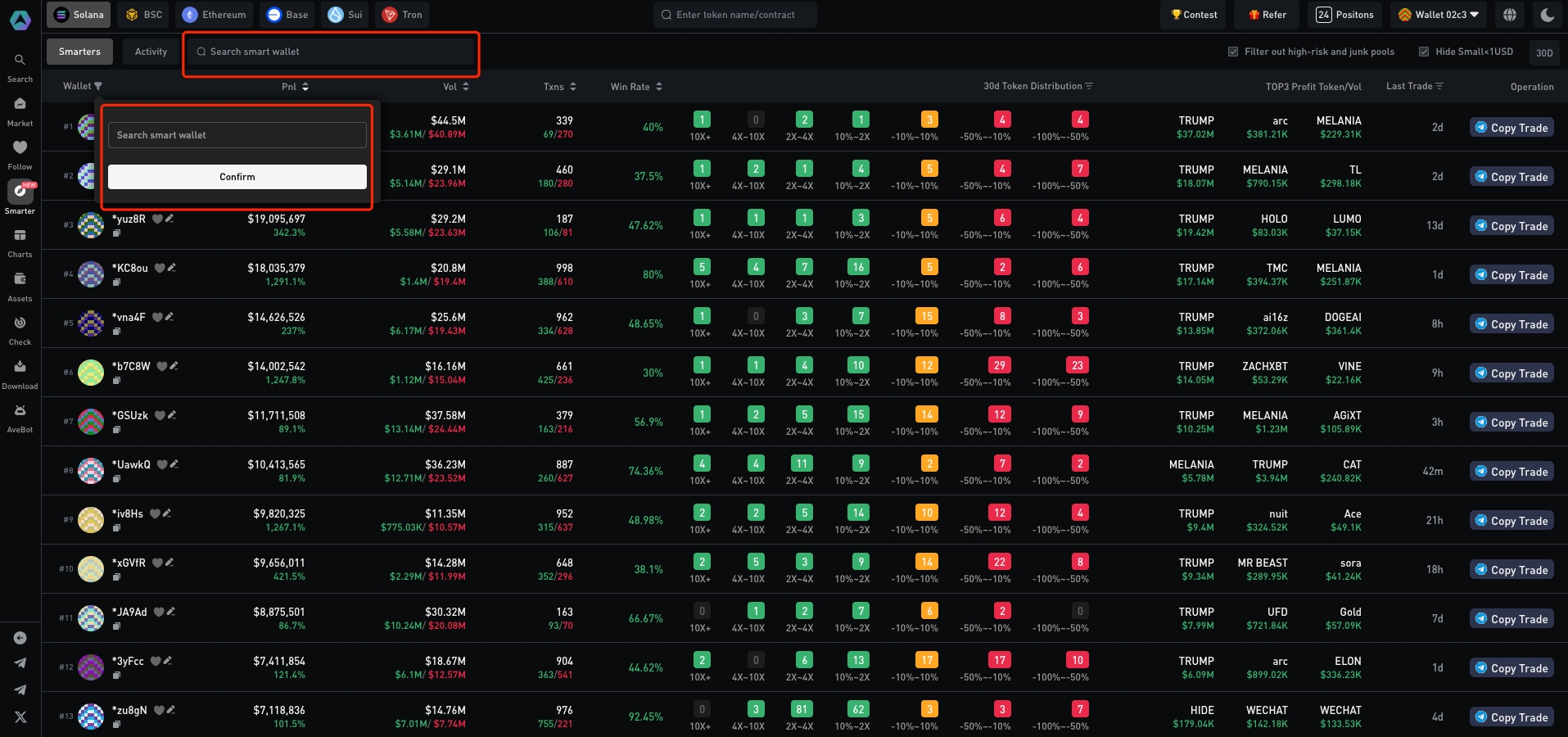
Task: Uncheck Filter out high-risk and junk pools
Action: click(1233, 52)
